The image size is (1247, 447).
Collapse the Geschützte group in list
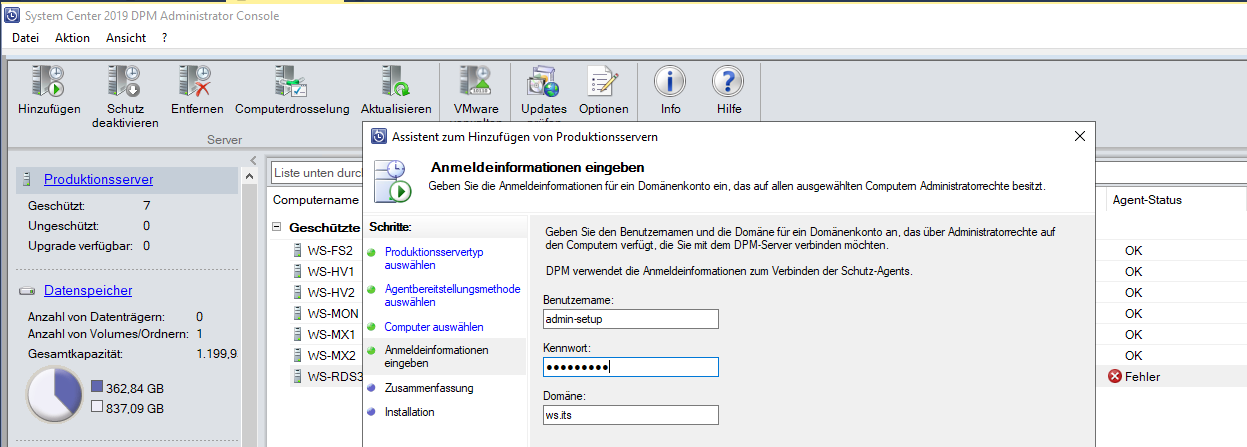[277, 228]
